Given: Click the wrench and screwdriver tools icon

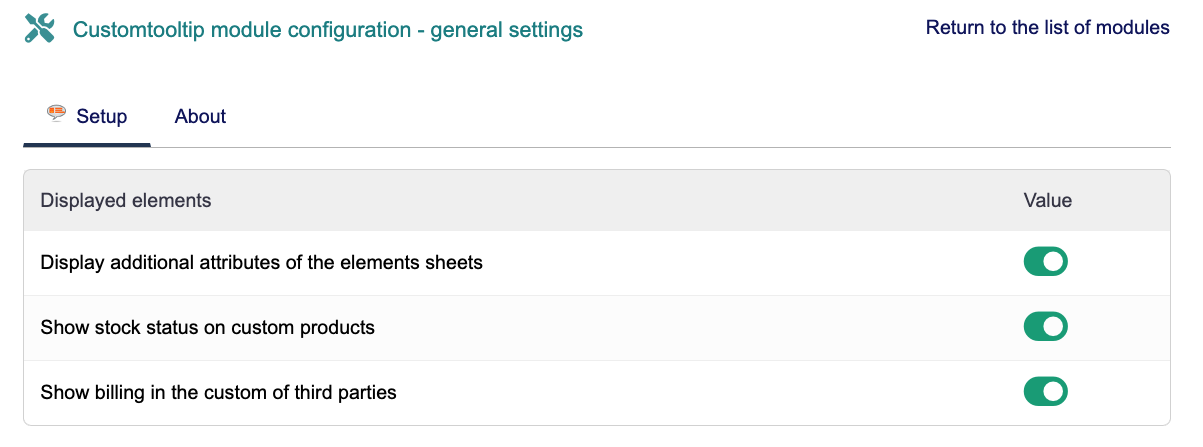Looking at the screenshot, I should point(39,29).
